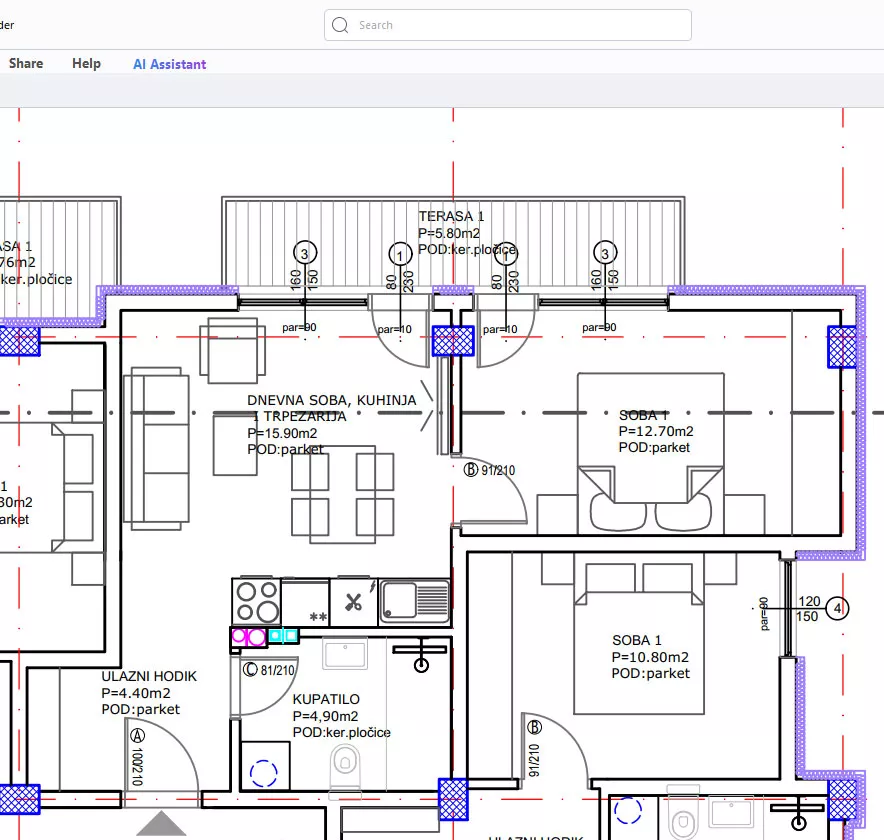Open the AI Assistant menu
This screenshot has height=840, width=884.
pos(170,64)
